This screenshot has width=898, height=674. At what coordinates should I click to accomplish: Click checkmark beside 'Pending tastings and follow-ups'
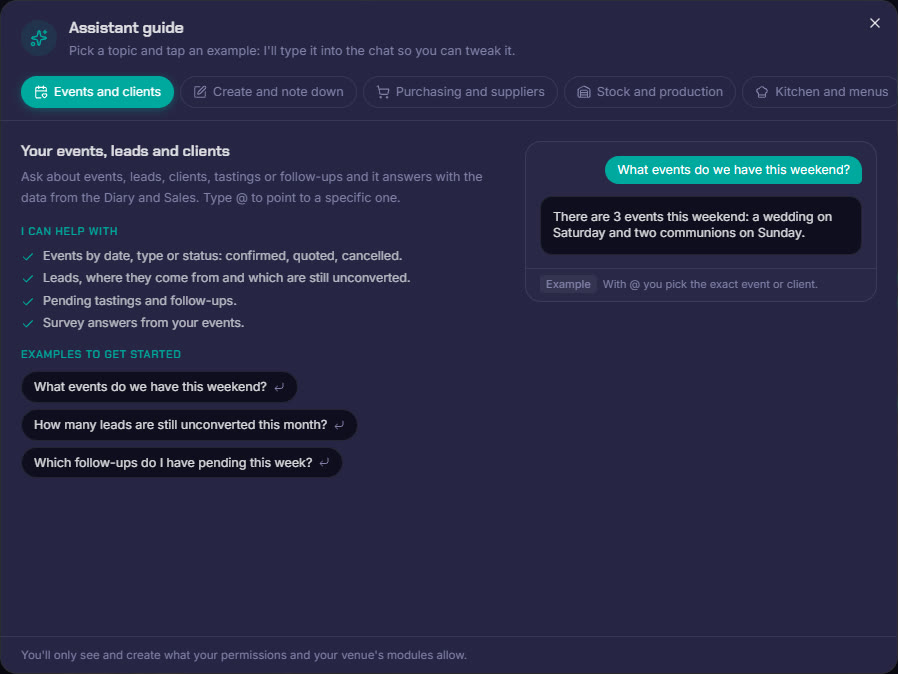point(27,301)
